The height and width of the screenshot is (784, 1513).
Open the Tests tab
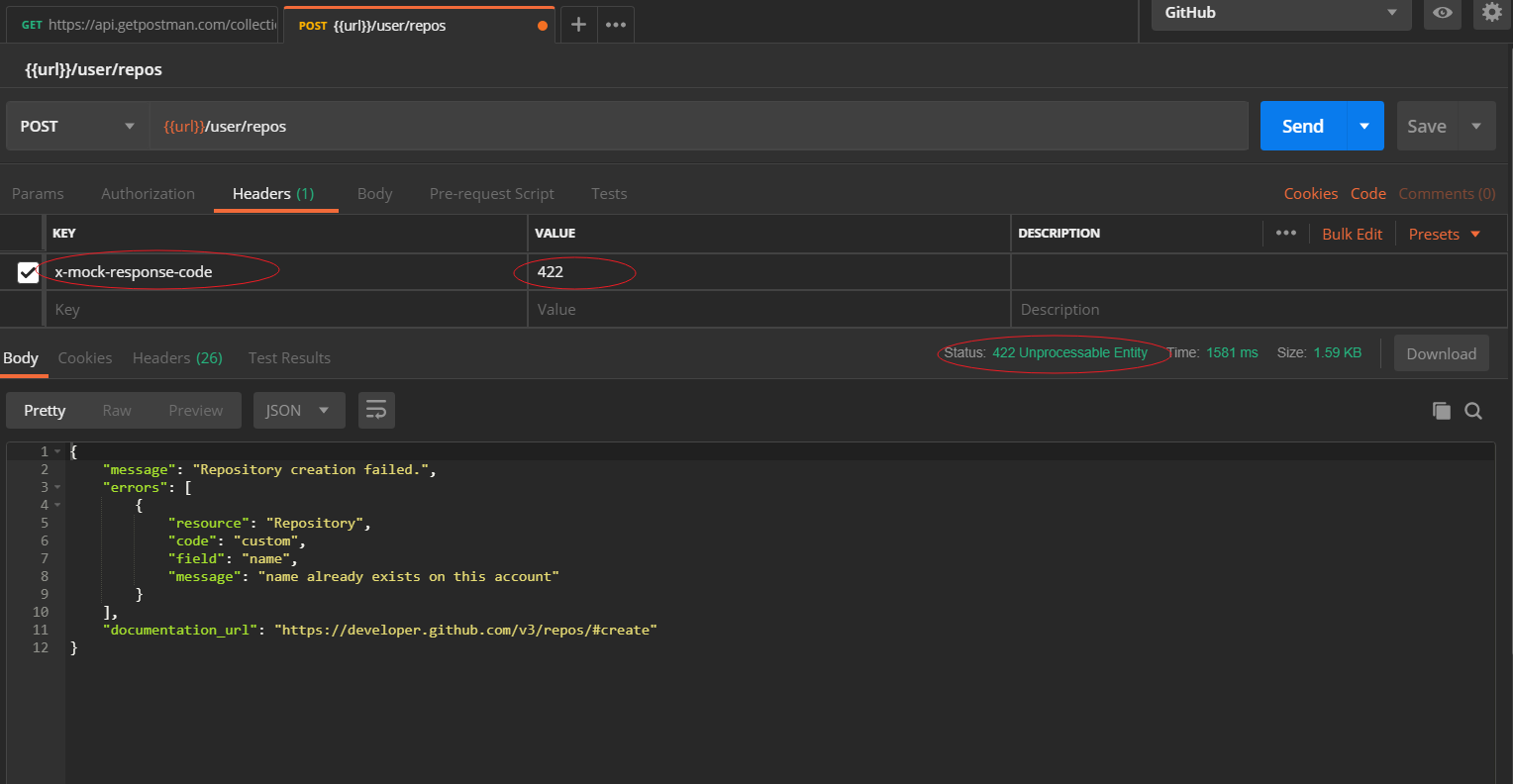pyautogui.click(x=609, y=193)
